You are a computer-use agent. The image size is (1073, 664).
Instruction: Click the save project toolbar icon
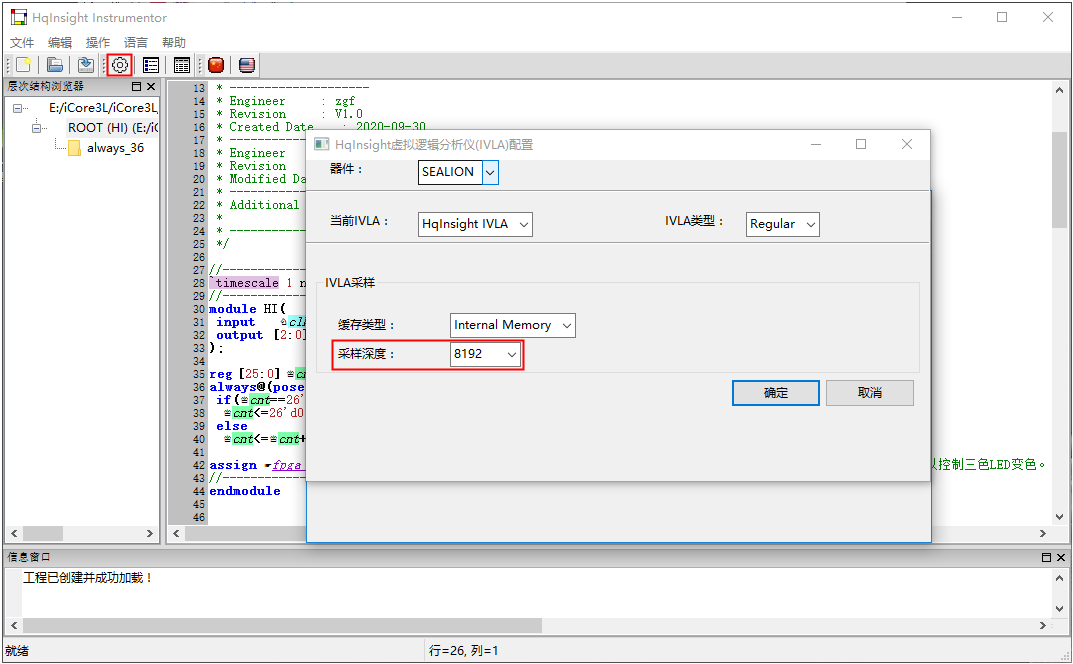coord(86,65)
